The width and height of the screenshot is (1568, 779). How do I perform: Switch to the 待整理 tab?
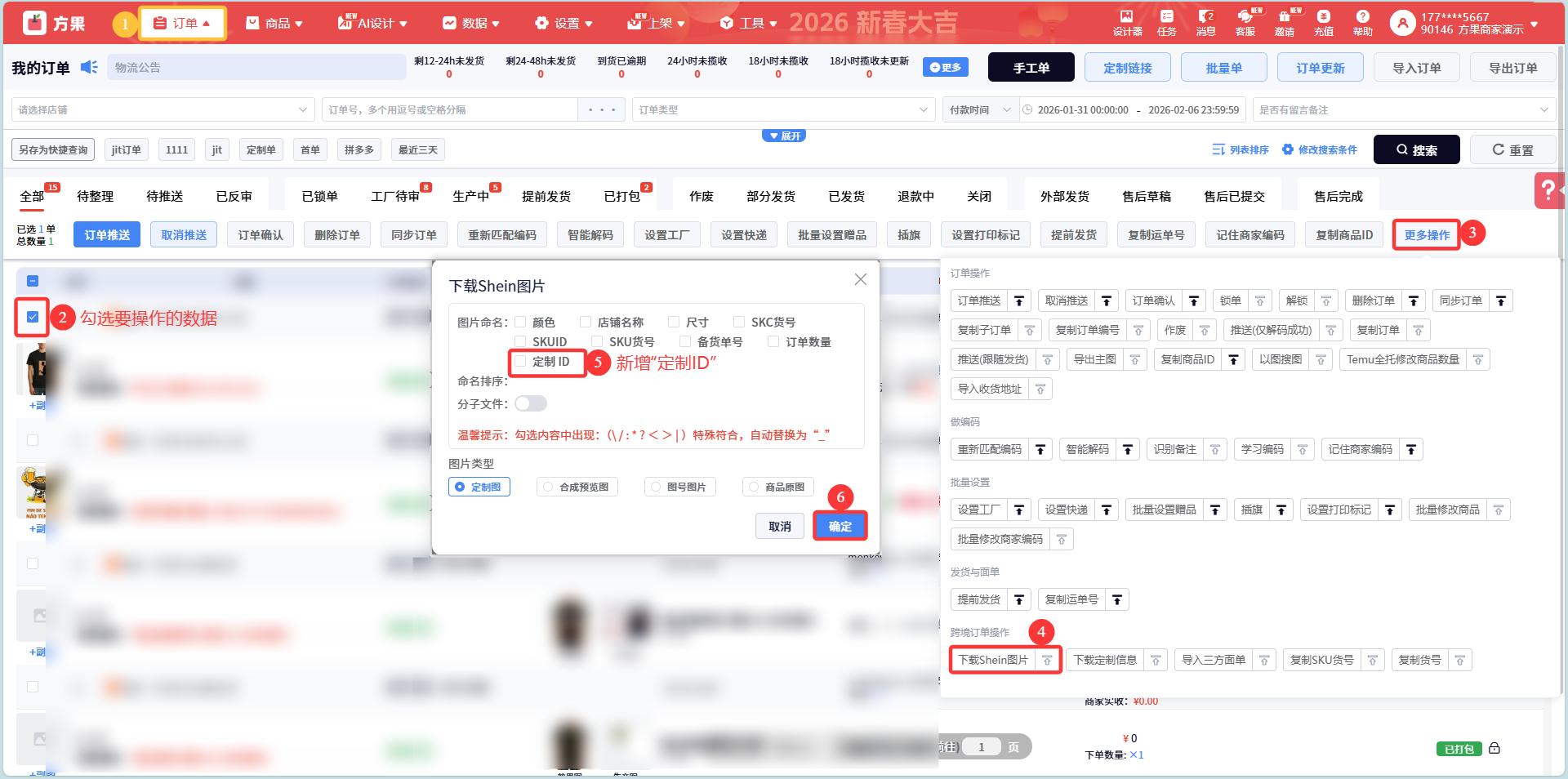[x=95, y=196]
